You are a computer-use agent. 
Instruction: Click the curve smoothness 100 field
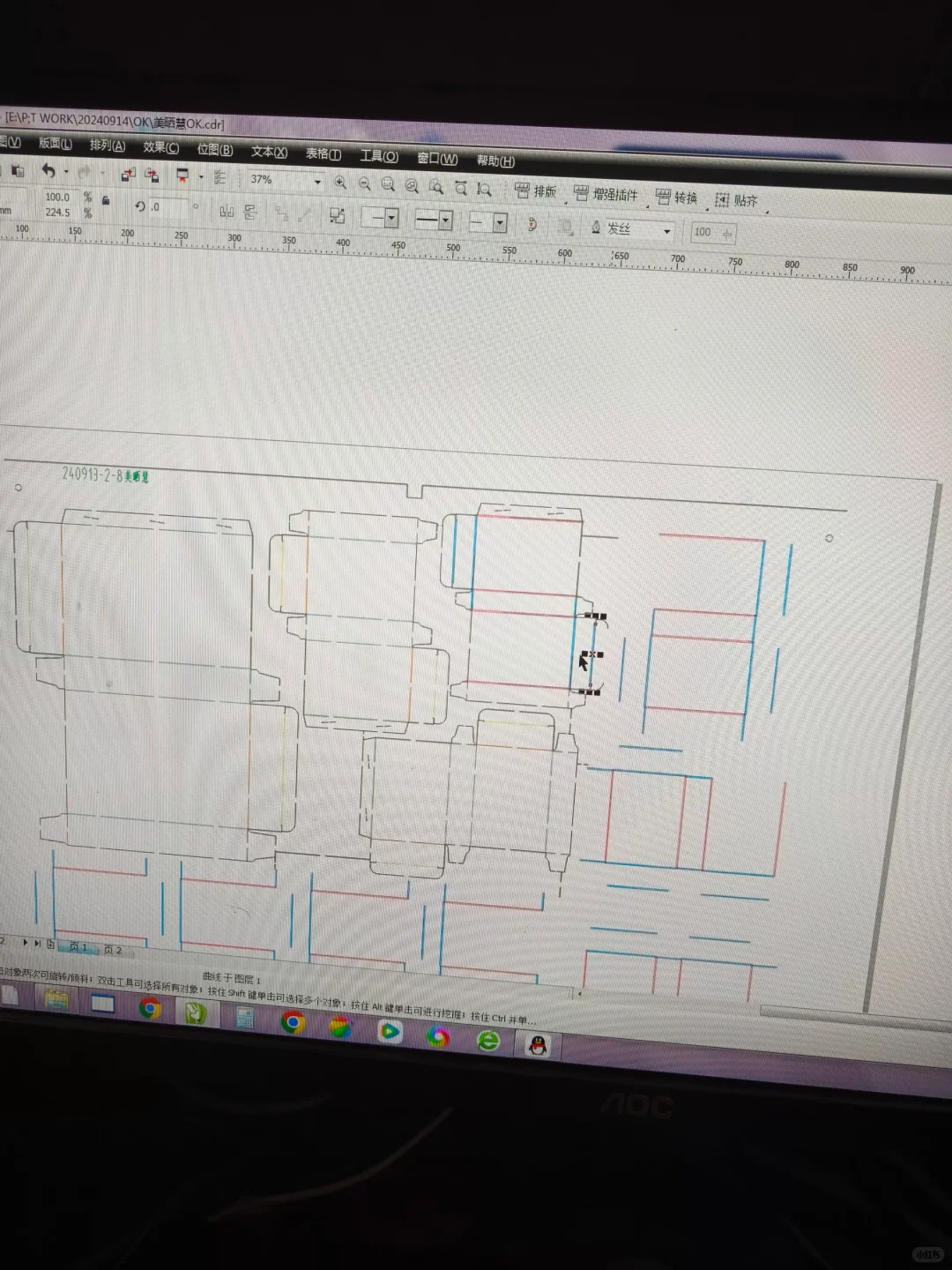coord(712,233)
